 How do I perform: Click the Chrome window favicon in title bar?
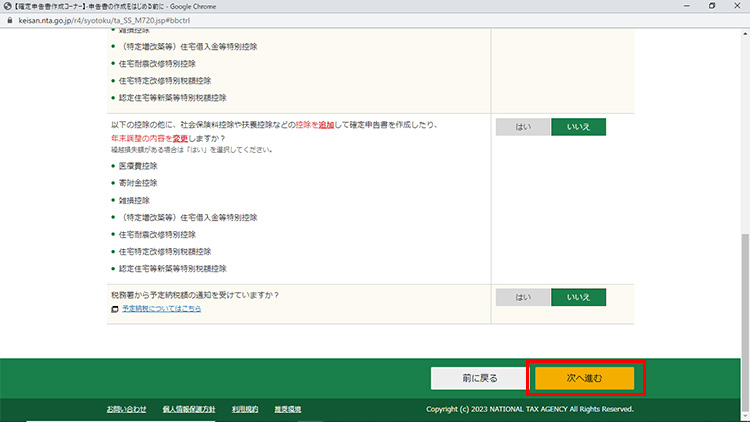point(8,5)
